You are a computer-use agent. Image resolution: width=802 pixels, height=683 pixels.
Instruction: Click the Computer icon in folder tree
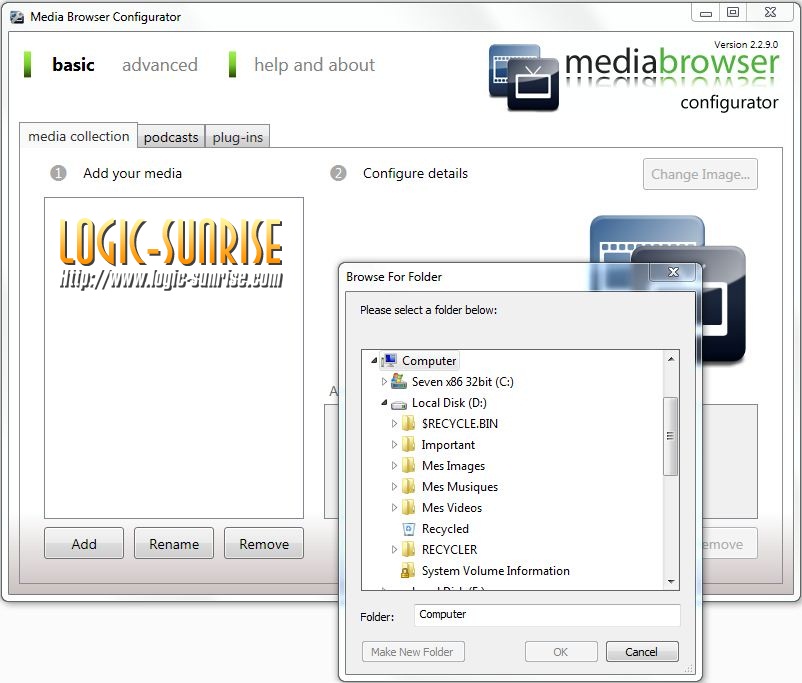point(389,361)
